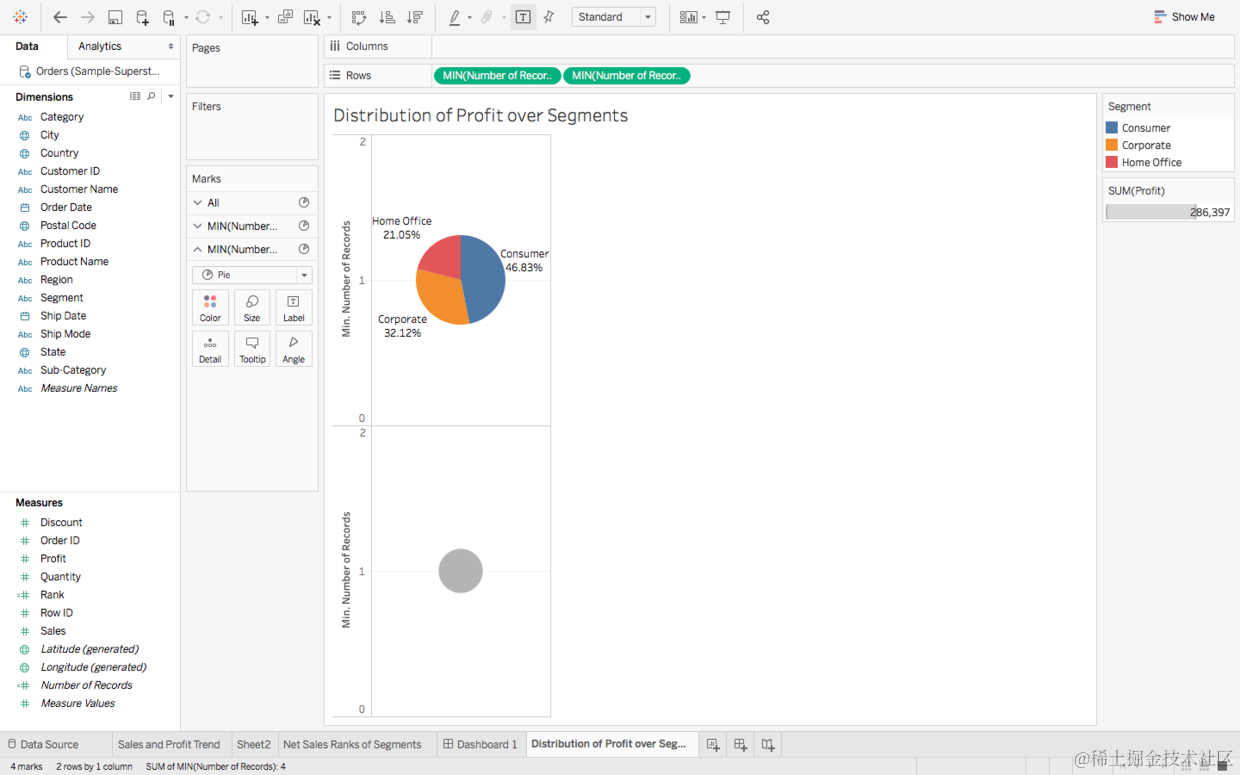Image resolution: width=1240 pixels, height=775 pixels.
Task: Click the Tooltip button on Marks card
Action: click(x=252, y=349)
